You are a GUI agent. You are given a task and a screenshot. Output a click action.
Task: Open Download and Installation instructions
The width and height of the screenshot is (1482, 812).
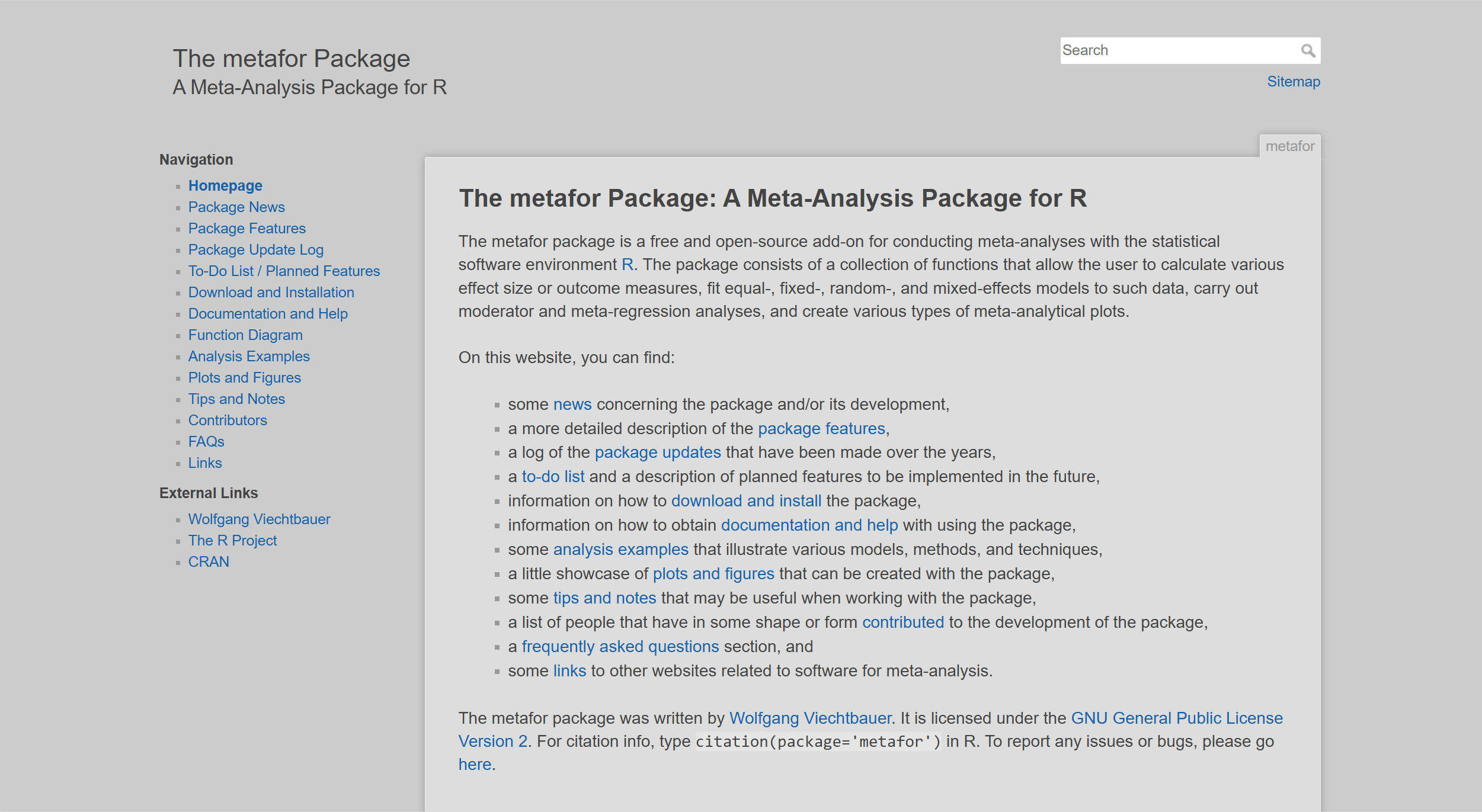tap(271, 292)
